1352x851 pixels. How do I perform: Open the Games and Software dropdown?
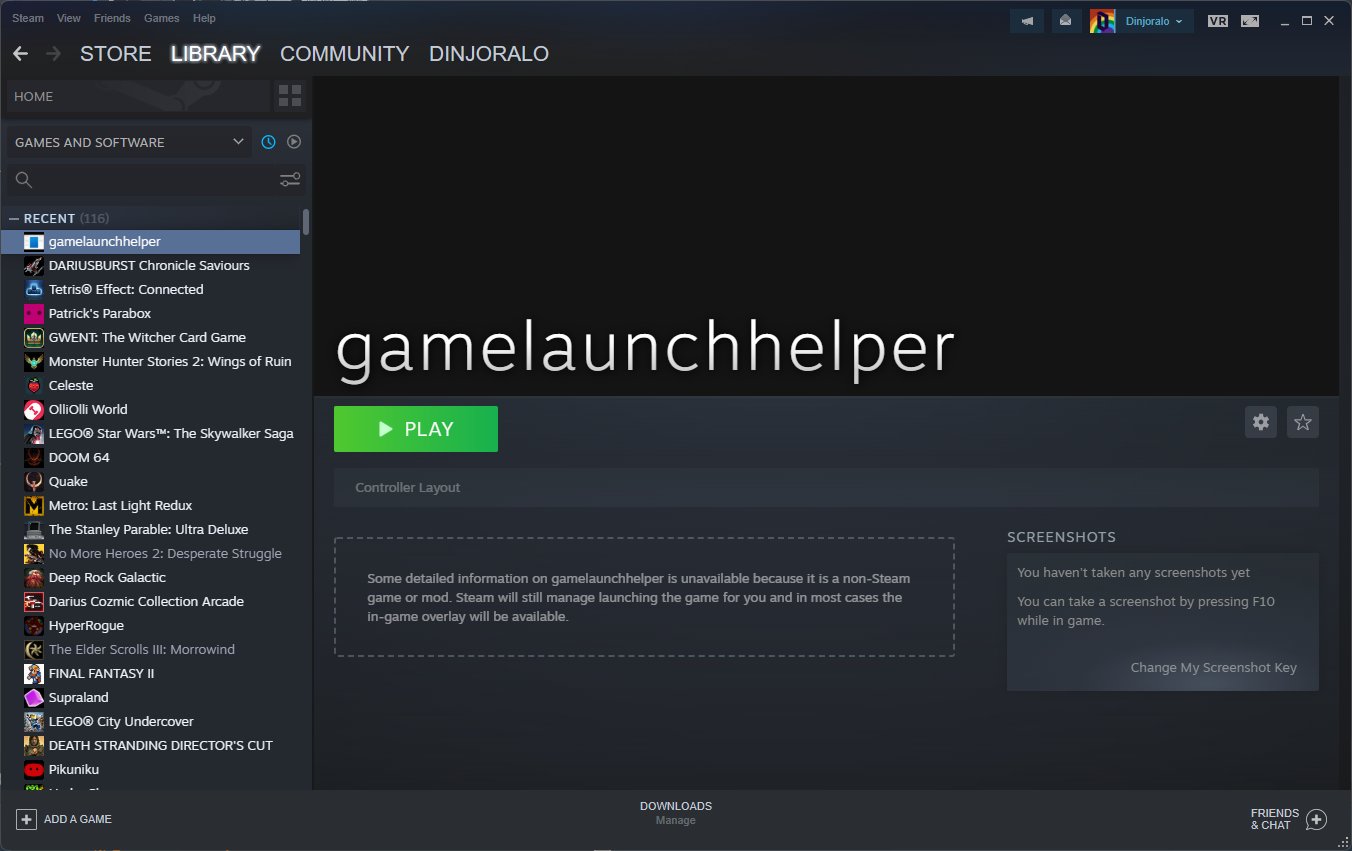tap(129, 142)
